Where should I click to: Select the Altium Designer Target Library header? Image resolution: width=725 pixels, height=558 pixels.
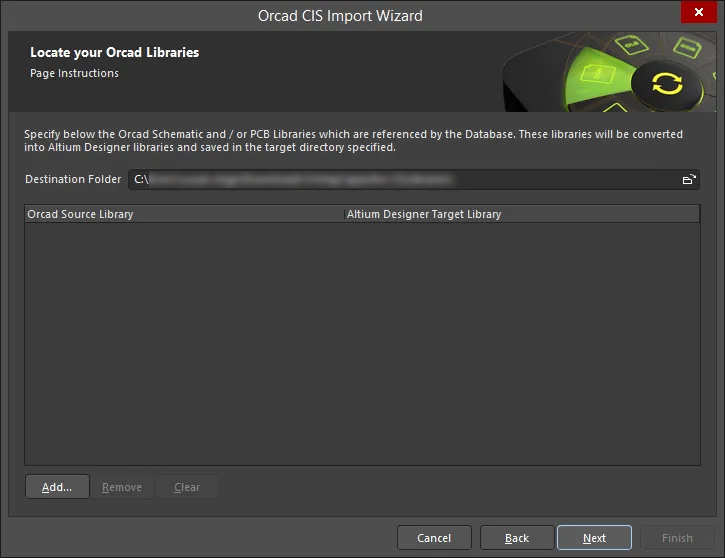[522, 214]
